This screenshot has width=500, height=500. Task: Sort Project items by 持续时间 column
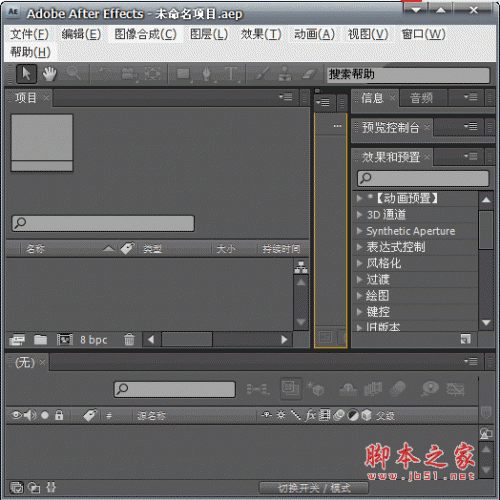point(281,249)
